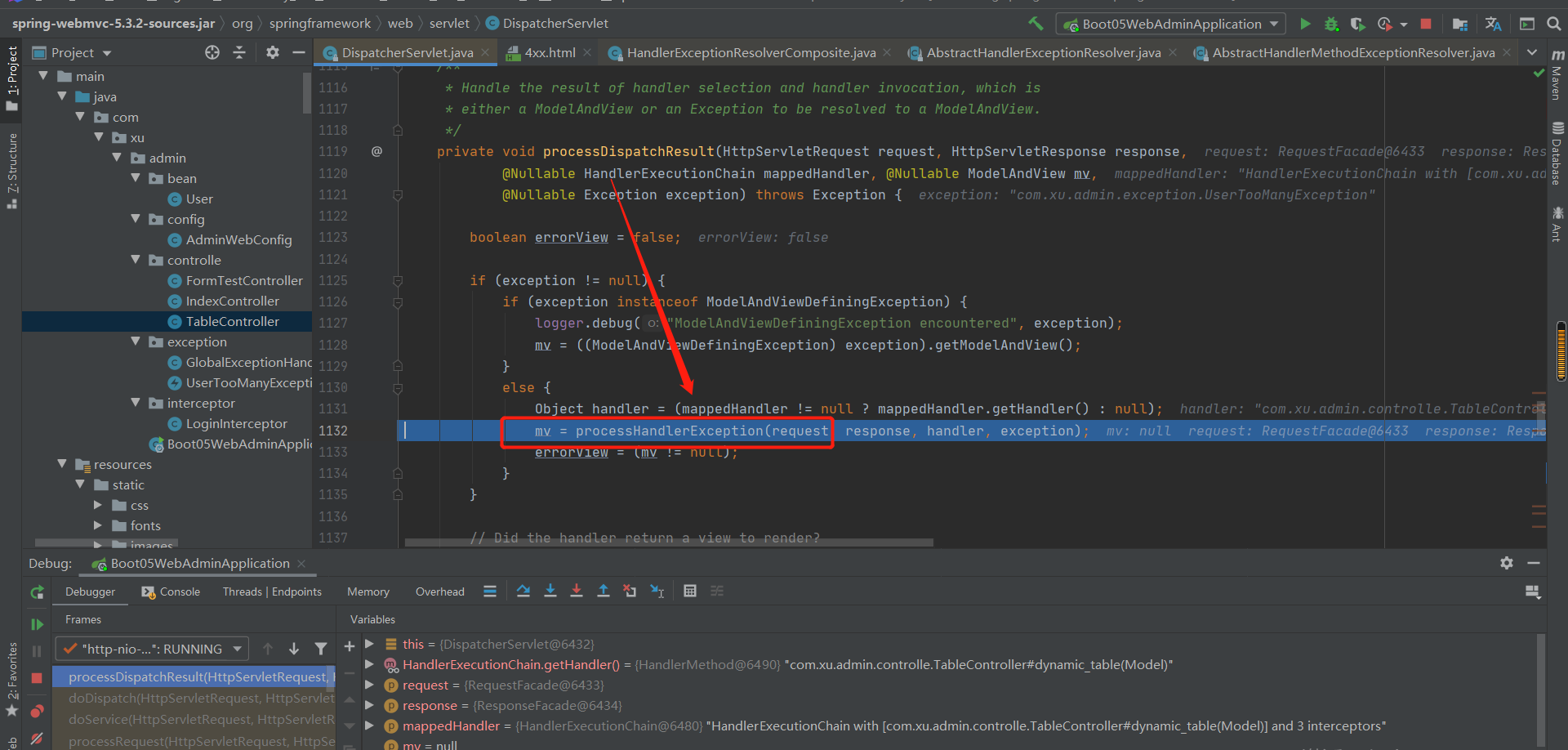The width and height of the screenshot is (1568, 750).
Task: Open Search Everywhere magnifier icon
Action: (1554, 24)
